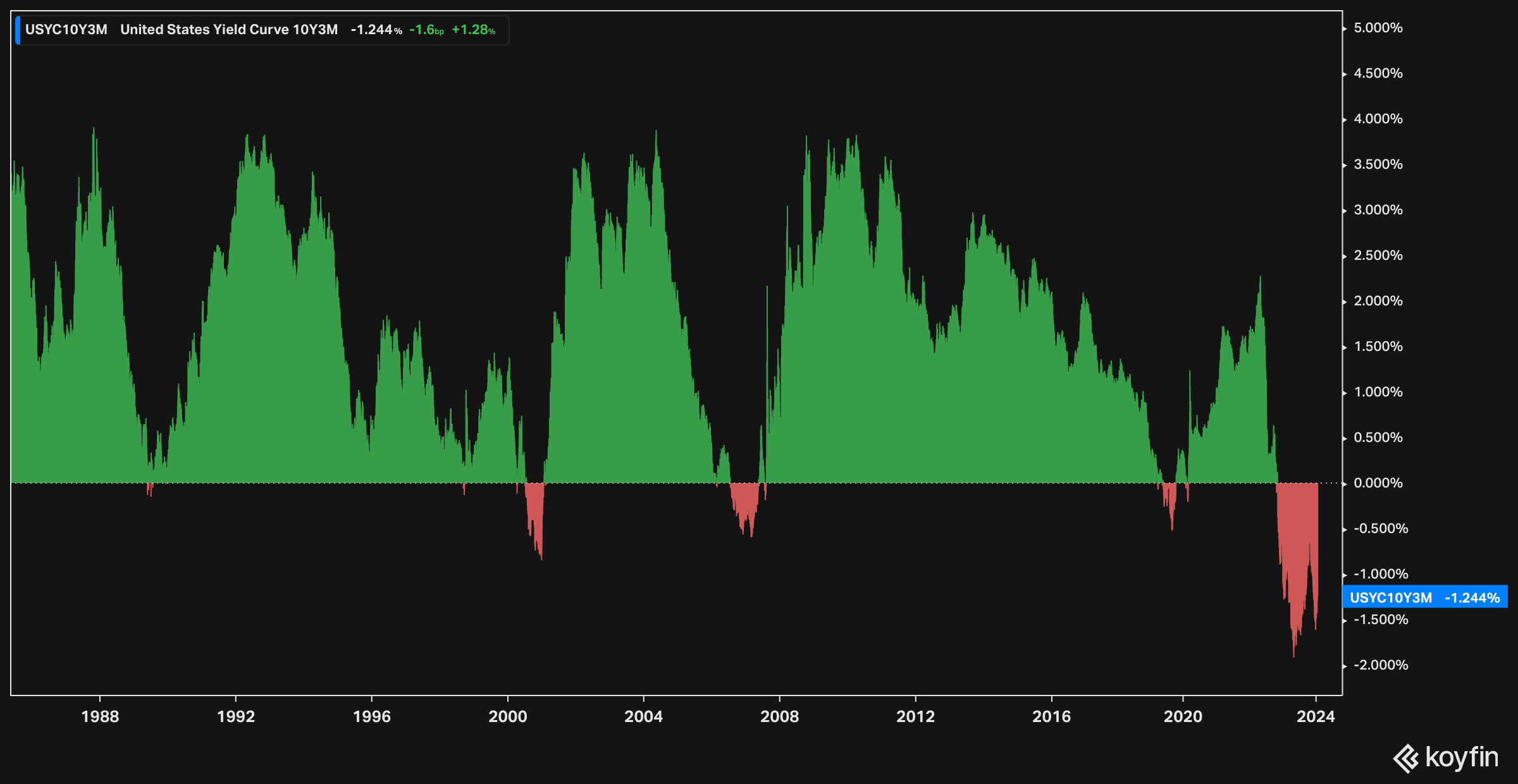Click the 2000 label on time axis
This screenshot has height=784, width=1518.
point(508,716)
